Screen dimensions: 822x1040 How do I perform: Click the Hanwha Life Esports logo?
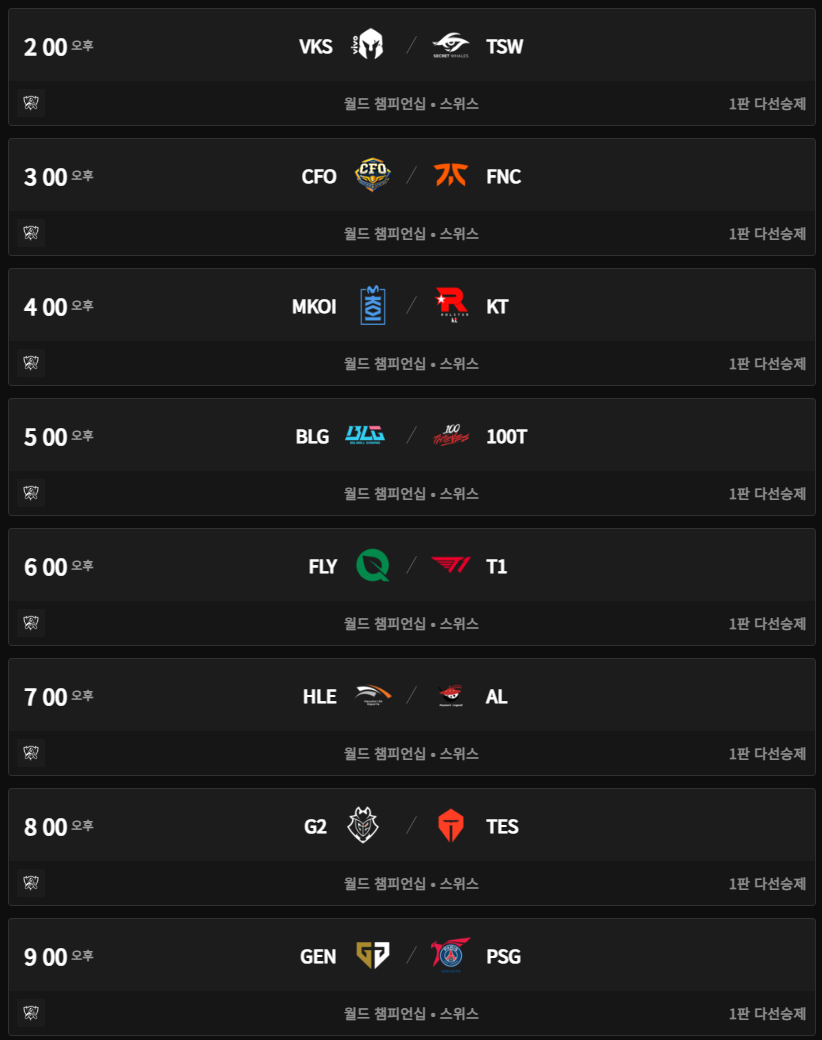click(x=373, y=696)
